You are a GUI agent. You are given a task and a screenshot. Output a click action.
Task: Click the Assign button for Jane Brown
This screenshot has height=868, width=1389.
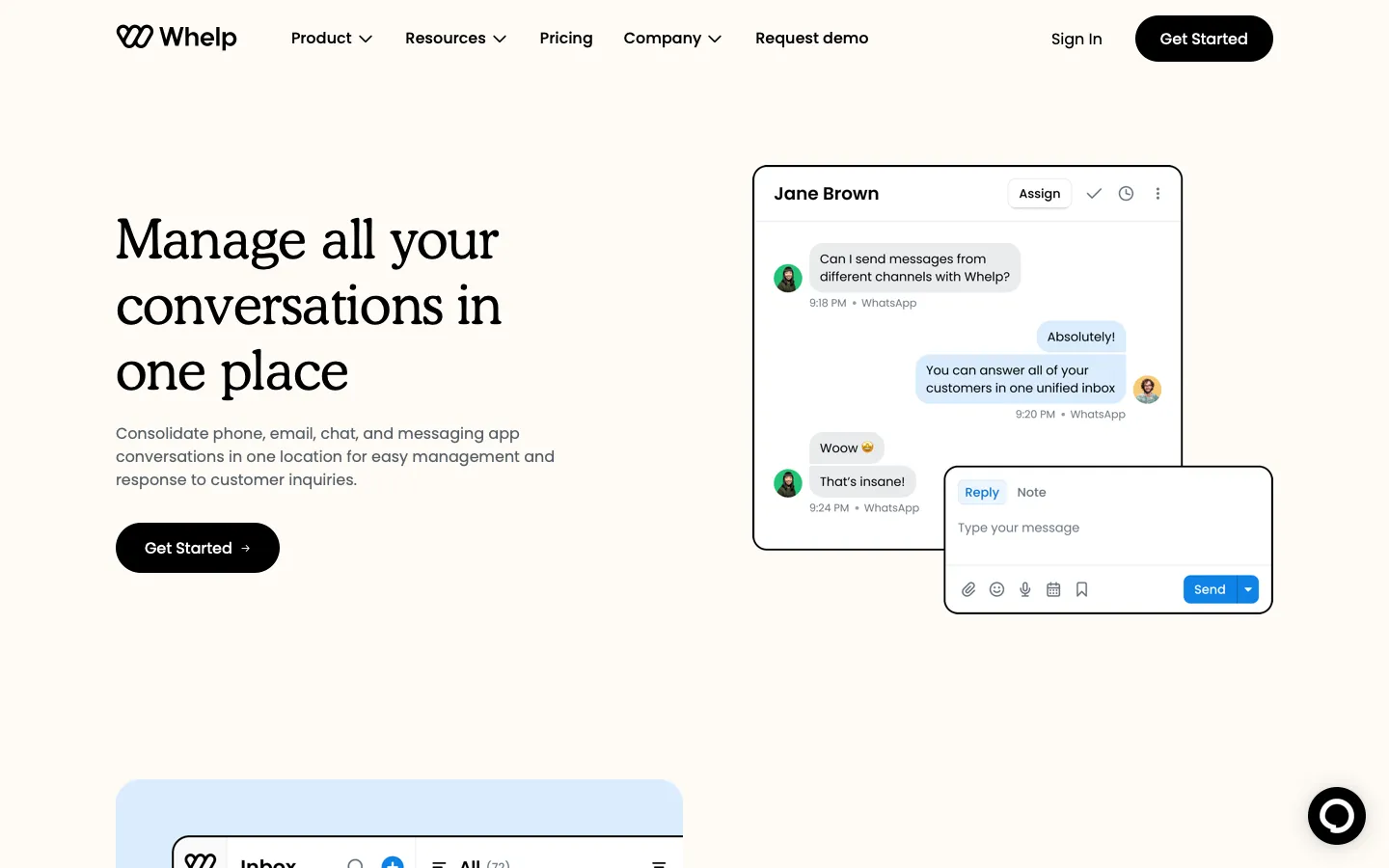(x=1039, y=194)
